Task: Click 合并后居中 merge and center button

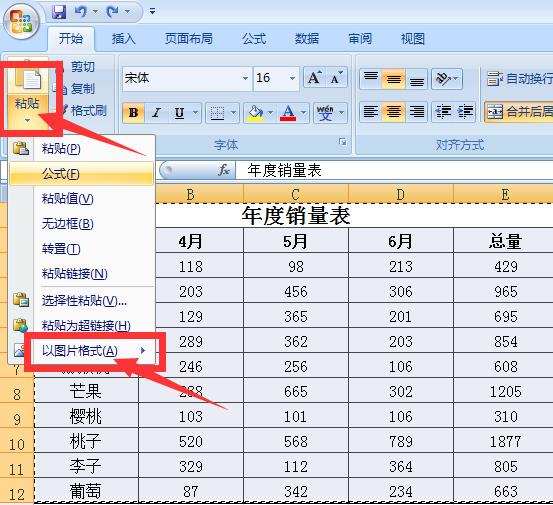Action: [x=519, y=112]
